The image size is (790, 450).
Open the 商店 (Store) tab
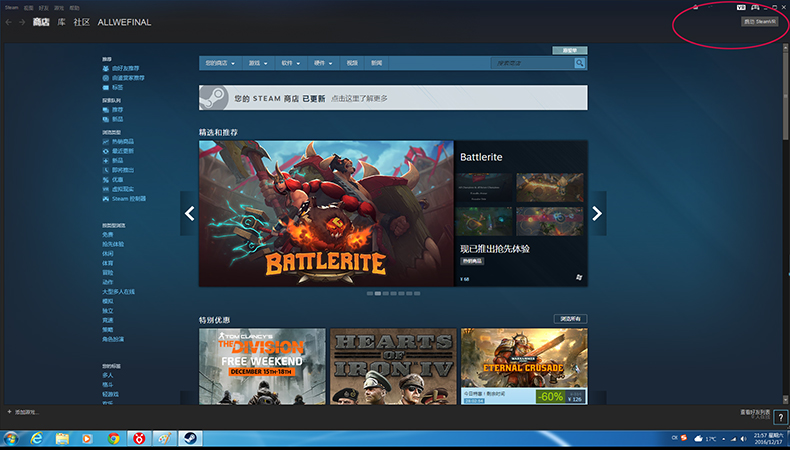coord(41,22)
